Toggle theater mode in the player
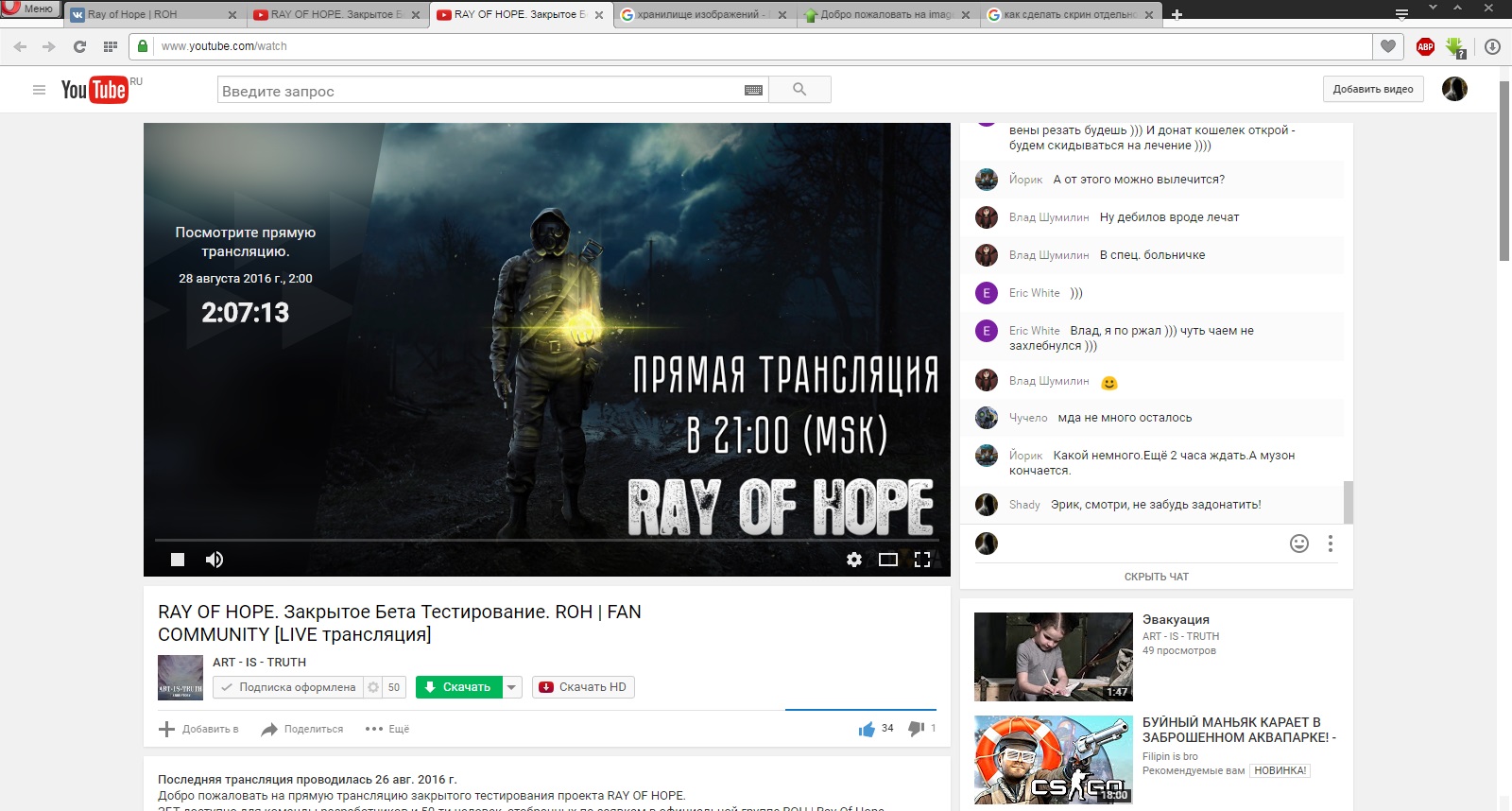1512x811 pixels. pos(888,560)
